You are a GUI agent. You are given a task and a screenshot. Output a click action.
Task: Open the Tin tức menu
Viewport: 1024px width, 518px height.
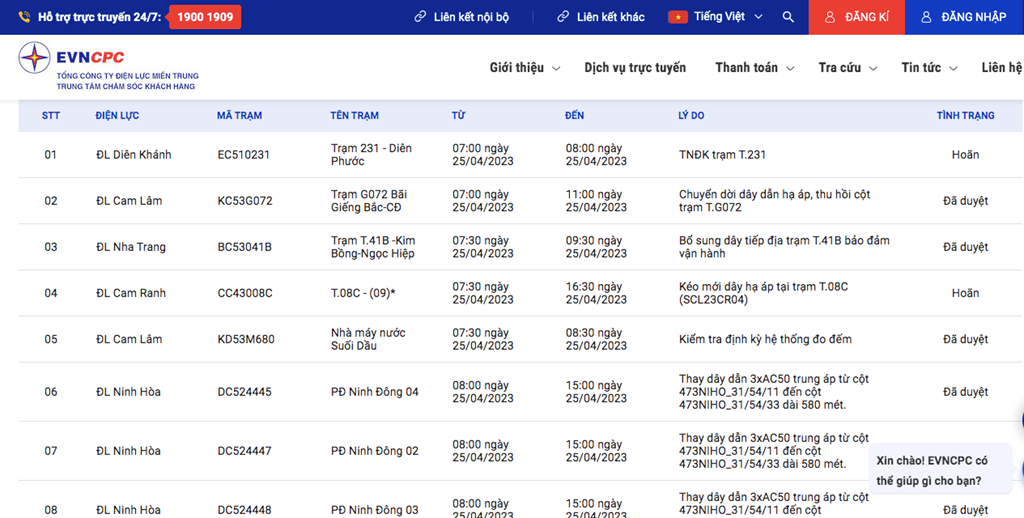[929, 68]
